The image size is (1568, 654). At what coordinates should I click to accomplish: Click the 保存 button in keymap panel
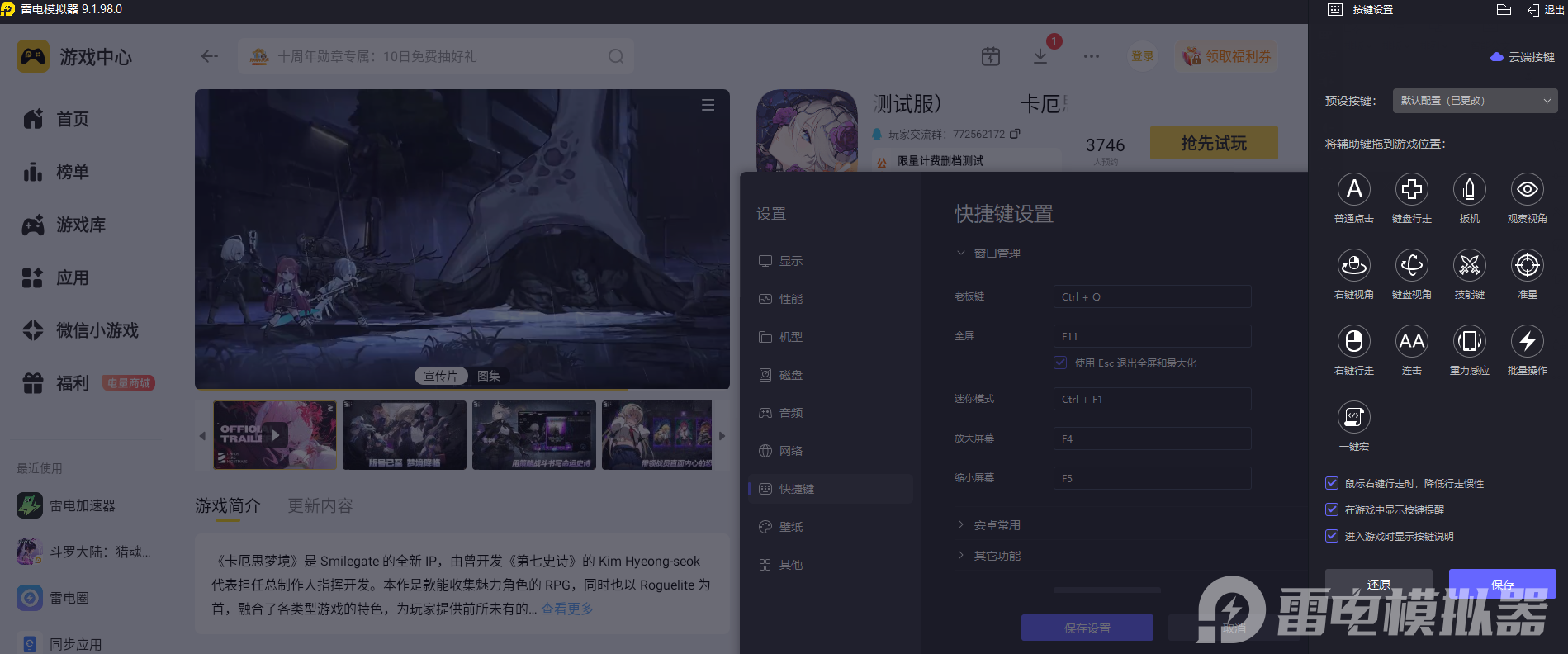coord(1503,584)
